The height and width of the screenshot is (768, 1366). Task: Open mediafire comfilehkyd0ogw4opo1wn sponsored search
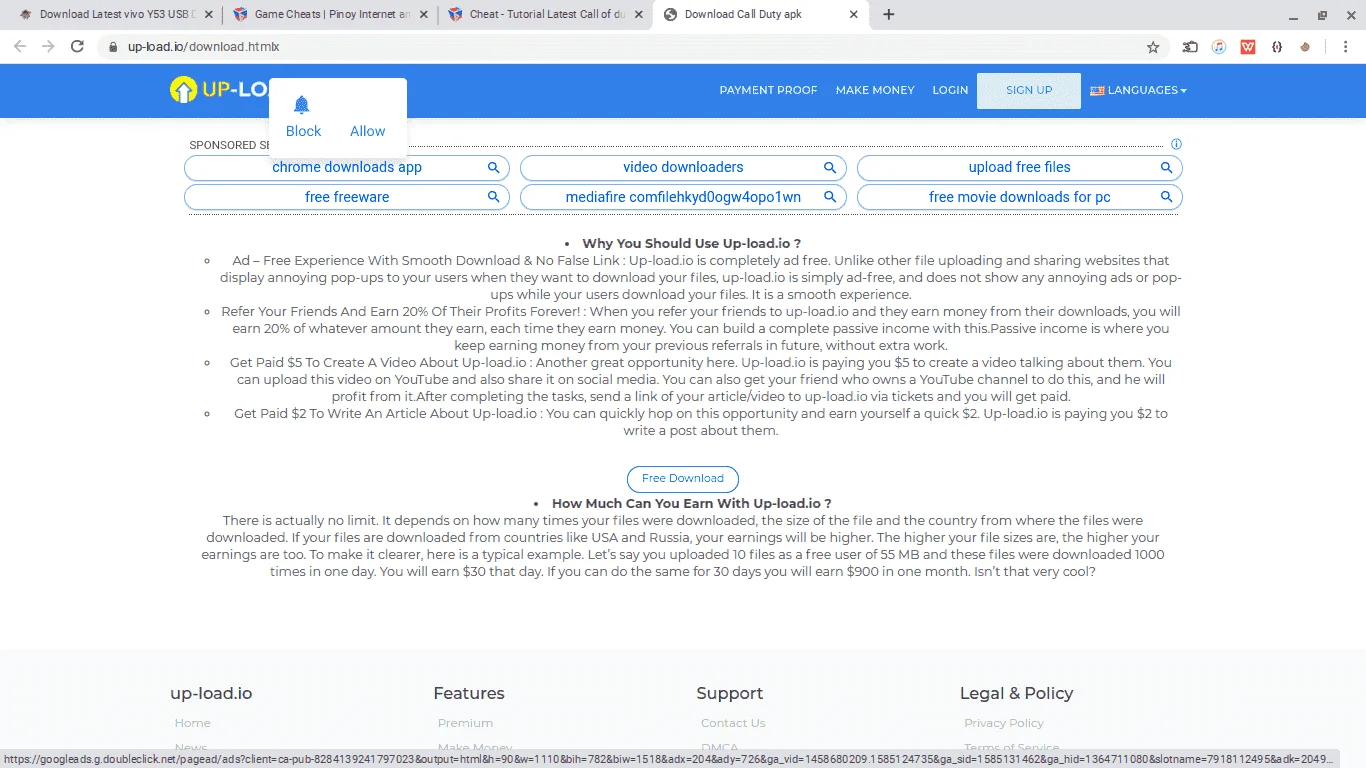coord(683,197)
